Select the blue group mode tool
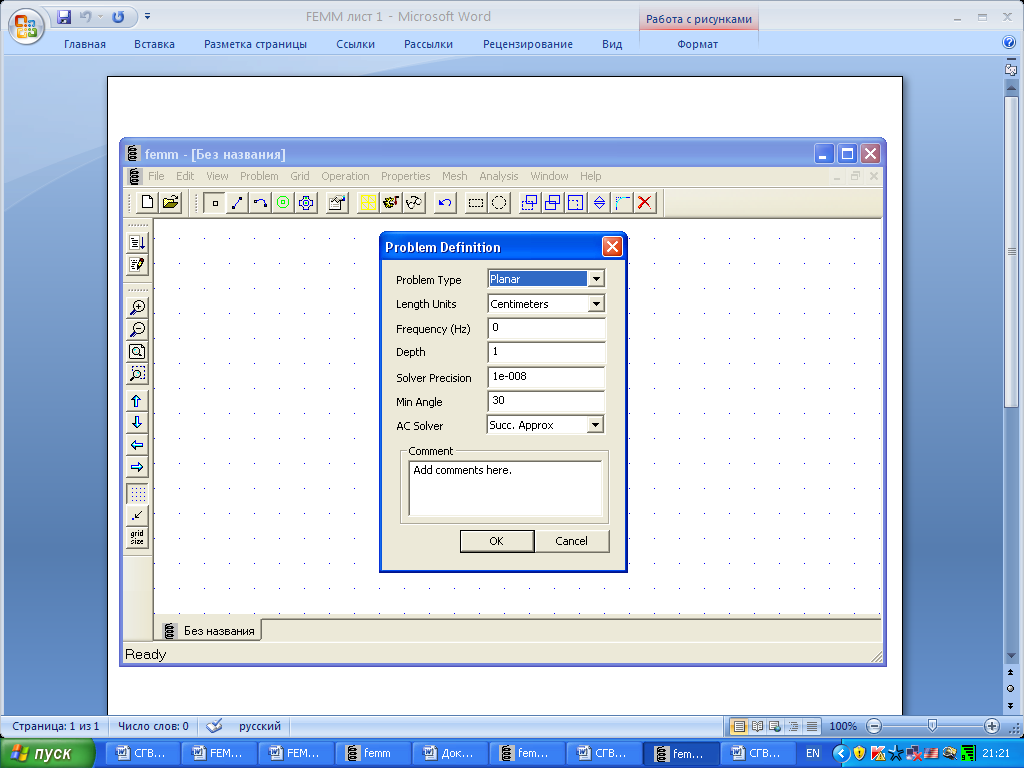 coord(306,203)
